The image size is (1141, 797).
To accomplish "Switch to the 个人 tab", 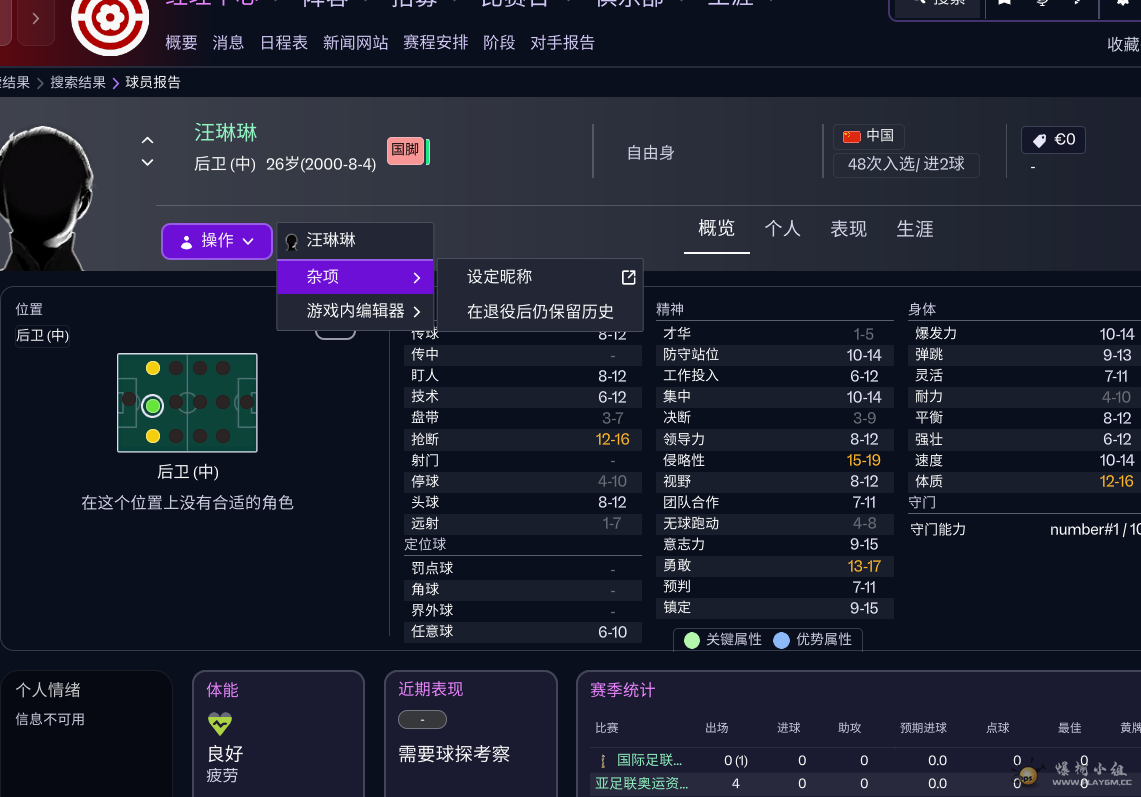I will pyautogui.click(x=783, y=229).
